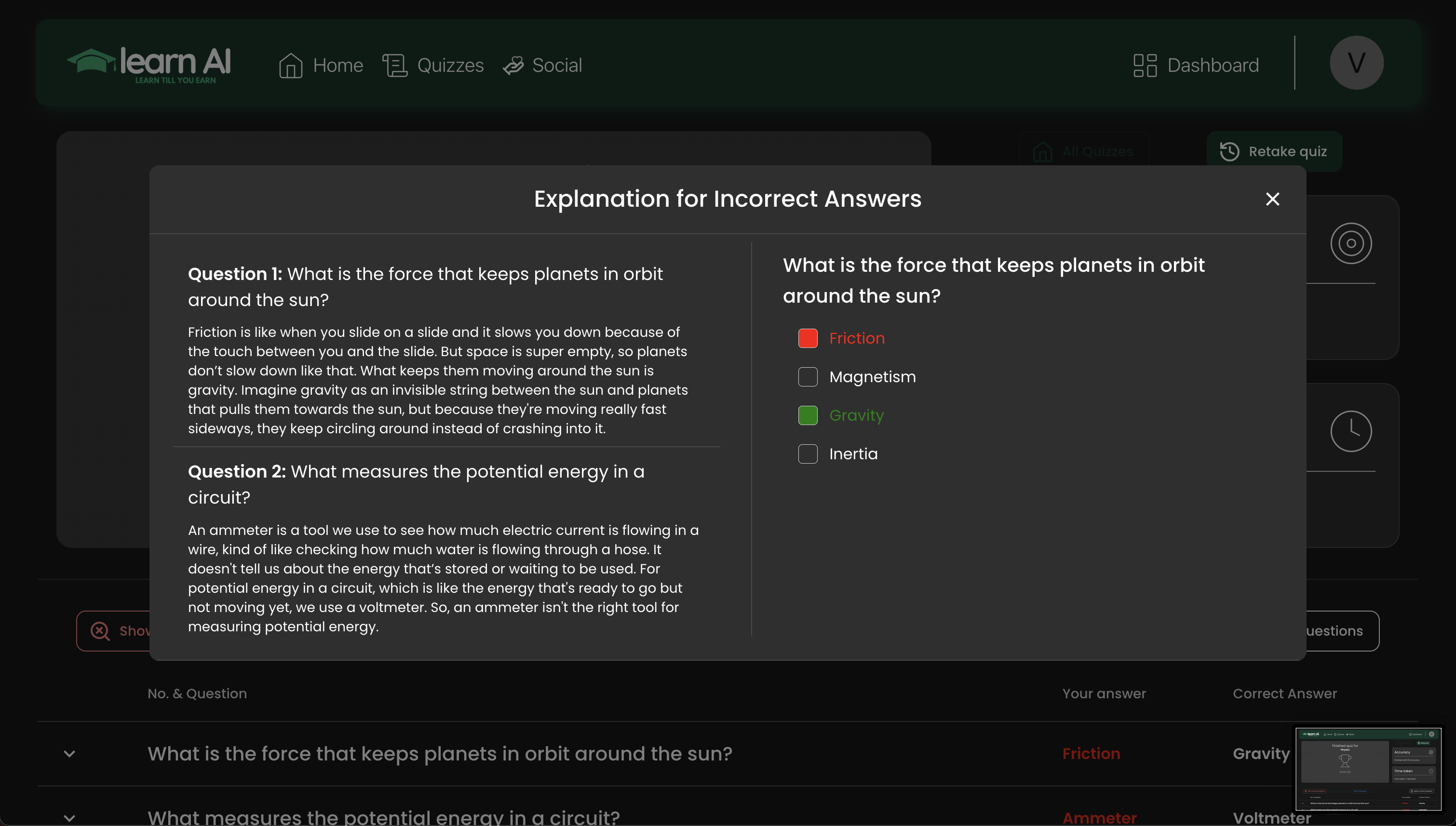Click the learn AI graduation cap logo
The image size is (1456, 826).
[91, 61]
